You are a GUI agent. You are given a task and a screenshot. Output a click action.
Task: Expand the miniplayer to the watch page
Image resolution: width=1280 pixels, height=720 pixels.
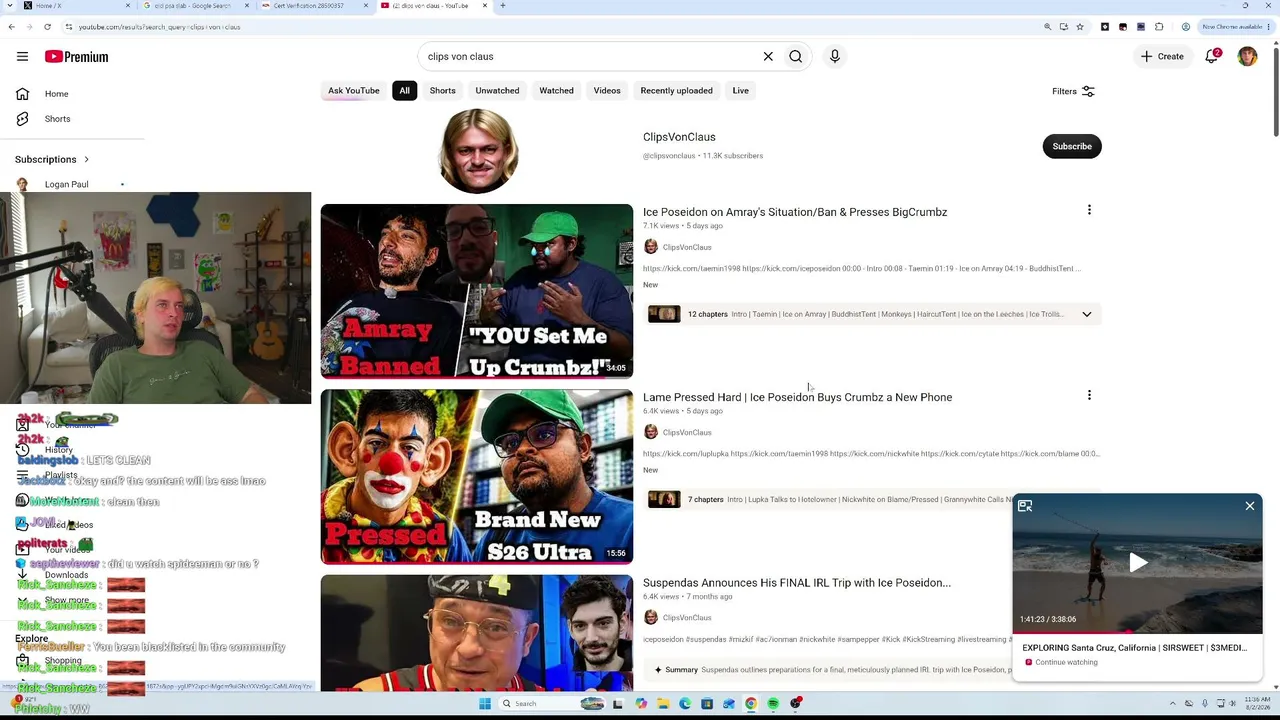tap(1025, 506)
